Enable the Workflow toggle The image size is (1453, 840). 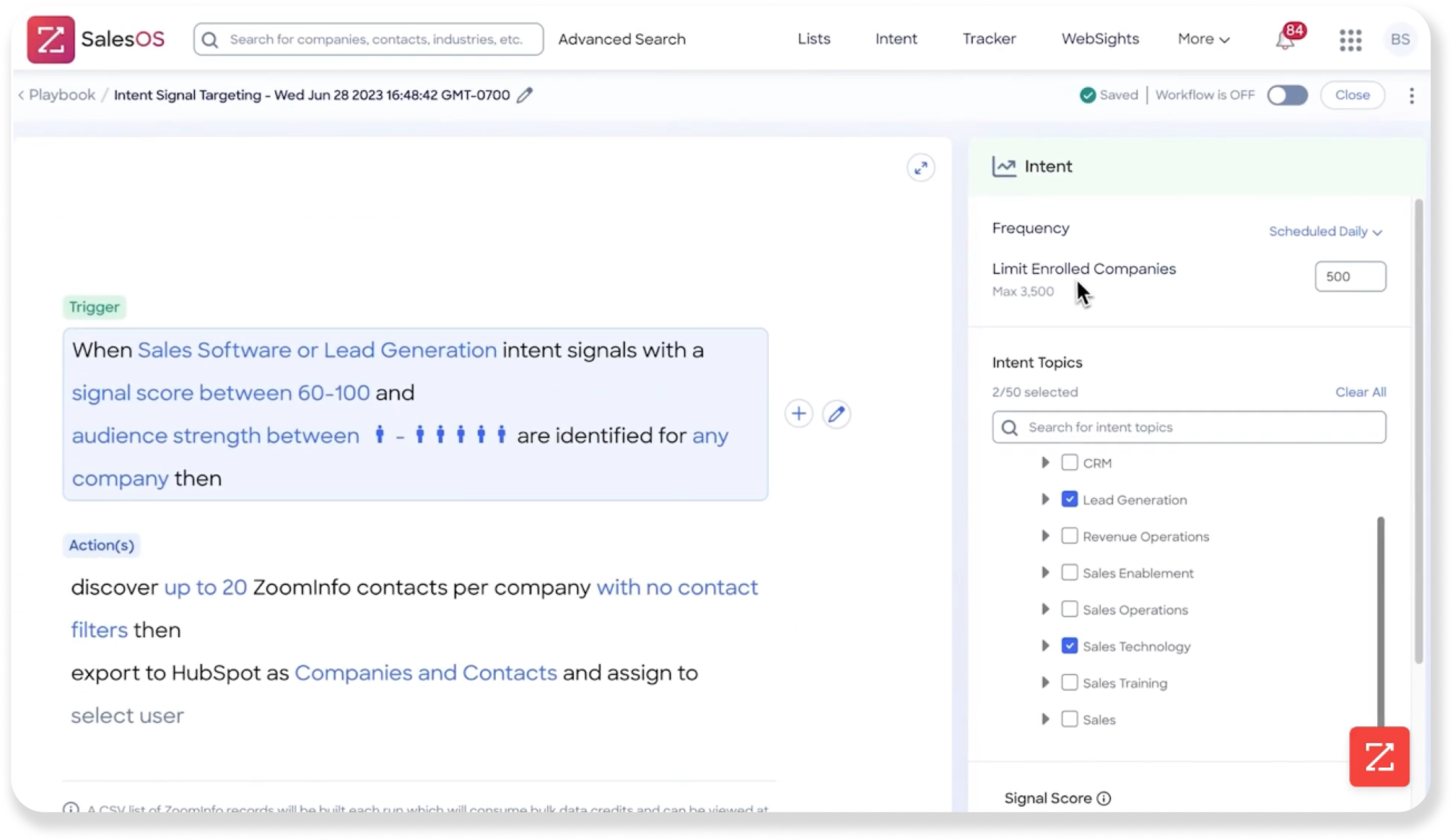click(1287, 94)
